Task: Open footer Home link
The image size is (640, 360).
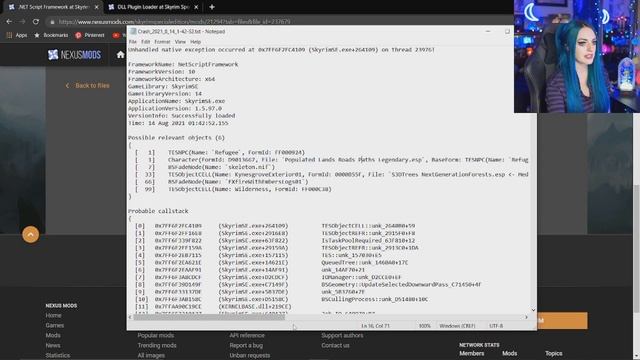Action: coord(53,316)
